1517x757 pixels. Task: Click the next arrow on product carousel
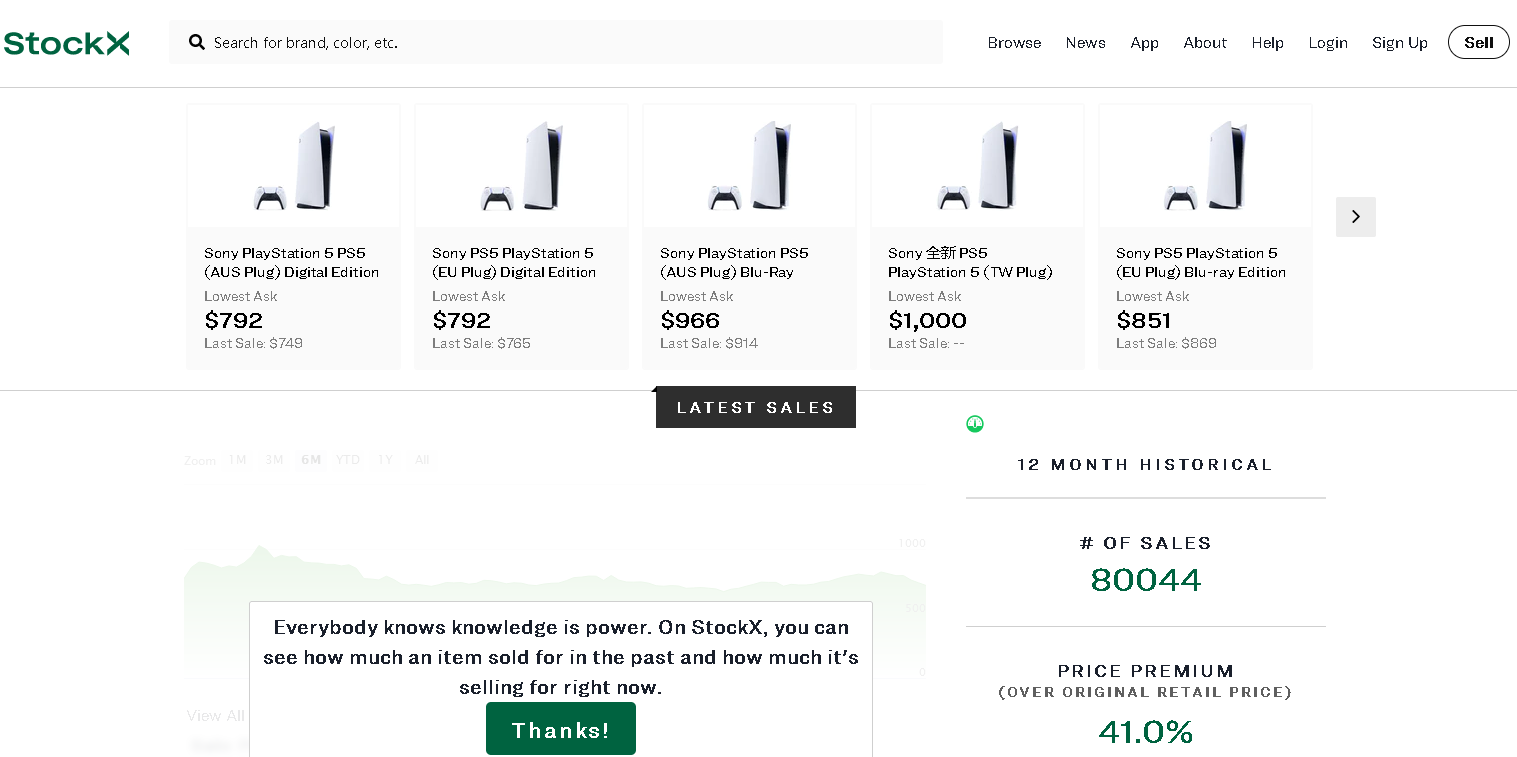click(1355, 217)
